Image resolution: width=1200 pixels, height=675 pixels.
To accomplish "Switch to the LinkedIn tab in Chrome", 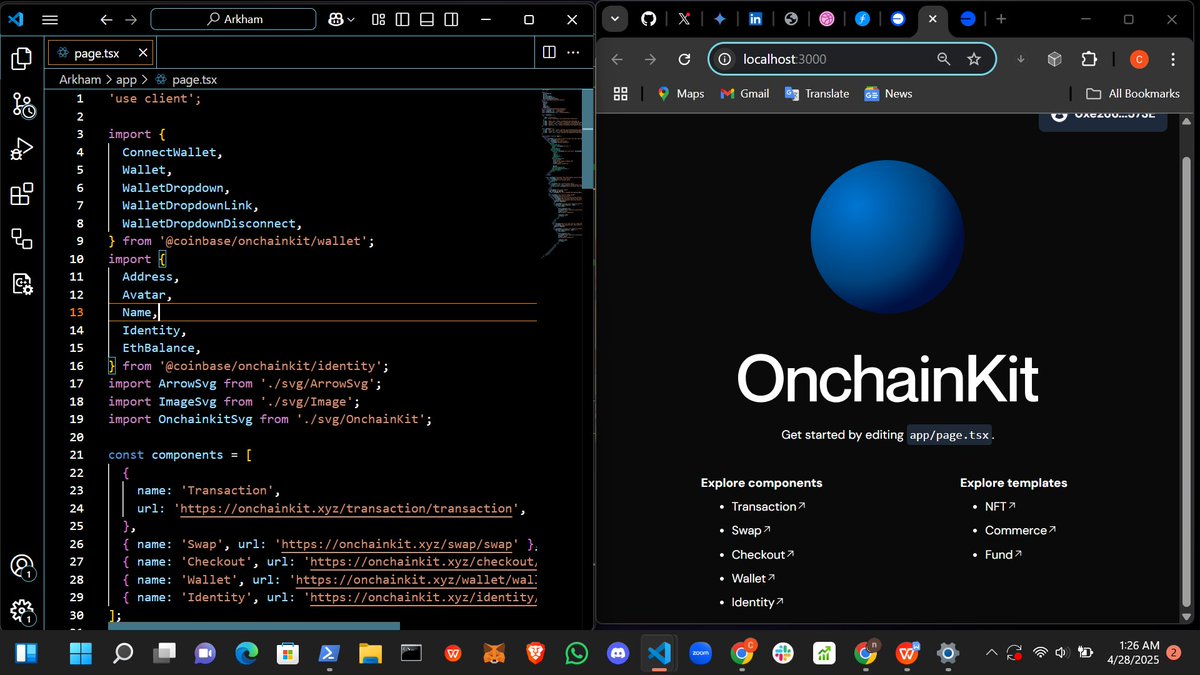I will click(755, 19).
